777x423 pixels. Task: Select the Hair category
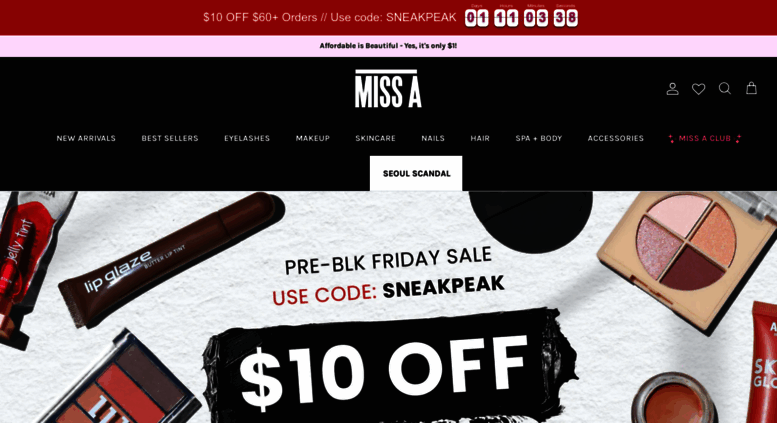480,138
